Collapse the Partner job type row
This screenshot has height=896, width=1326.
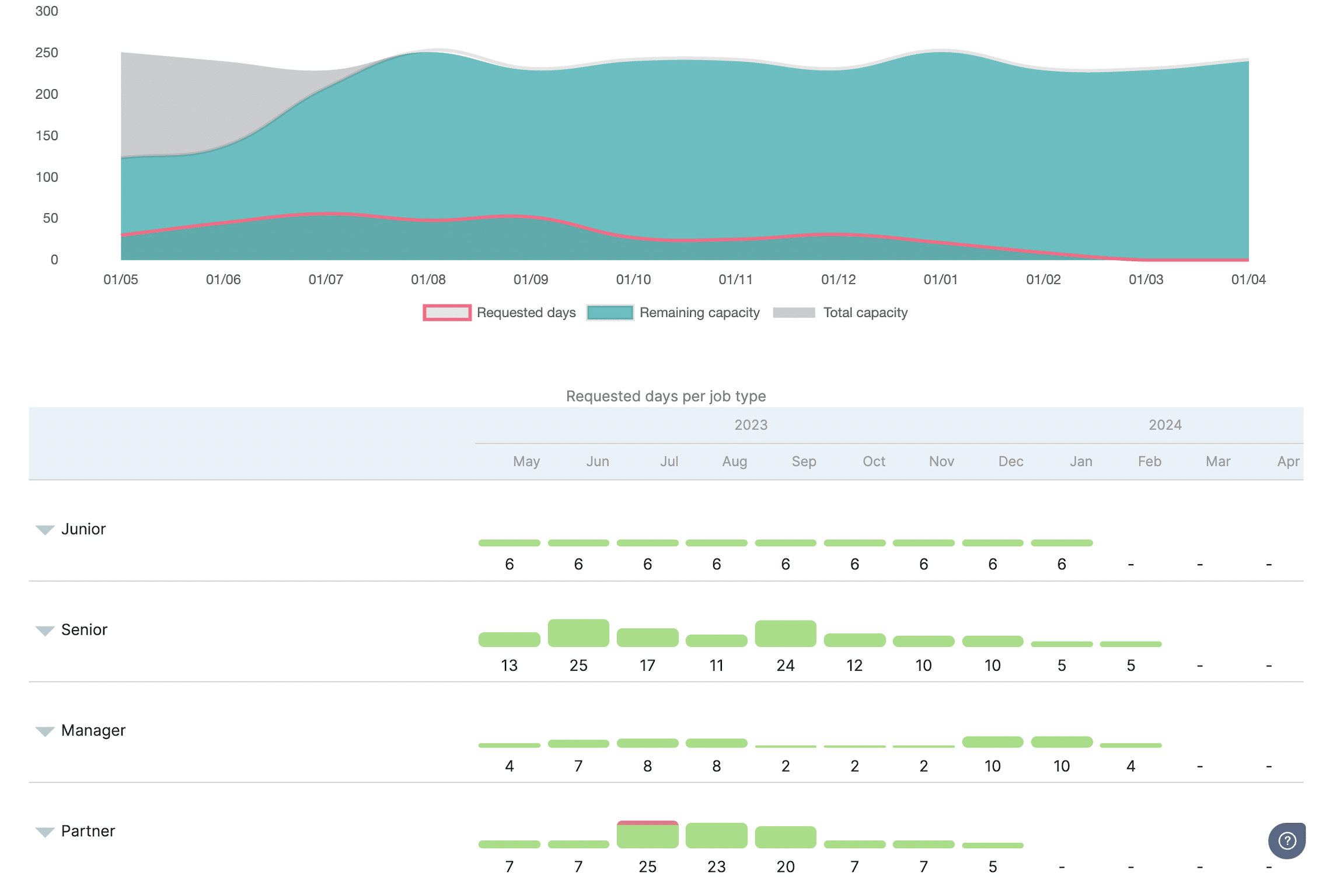click(x=45, y=832)
